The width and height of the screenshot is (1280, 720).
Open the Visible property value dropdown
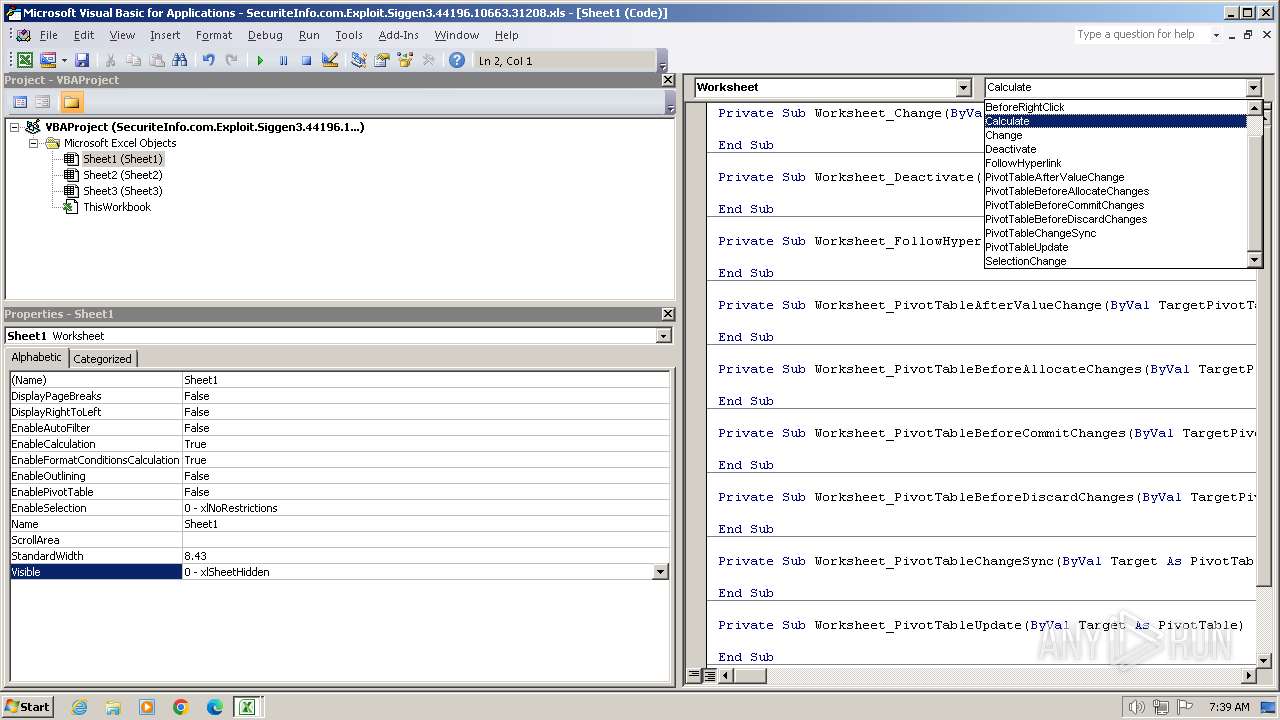click(x=660, y=572)
